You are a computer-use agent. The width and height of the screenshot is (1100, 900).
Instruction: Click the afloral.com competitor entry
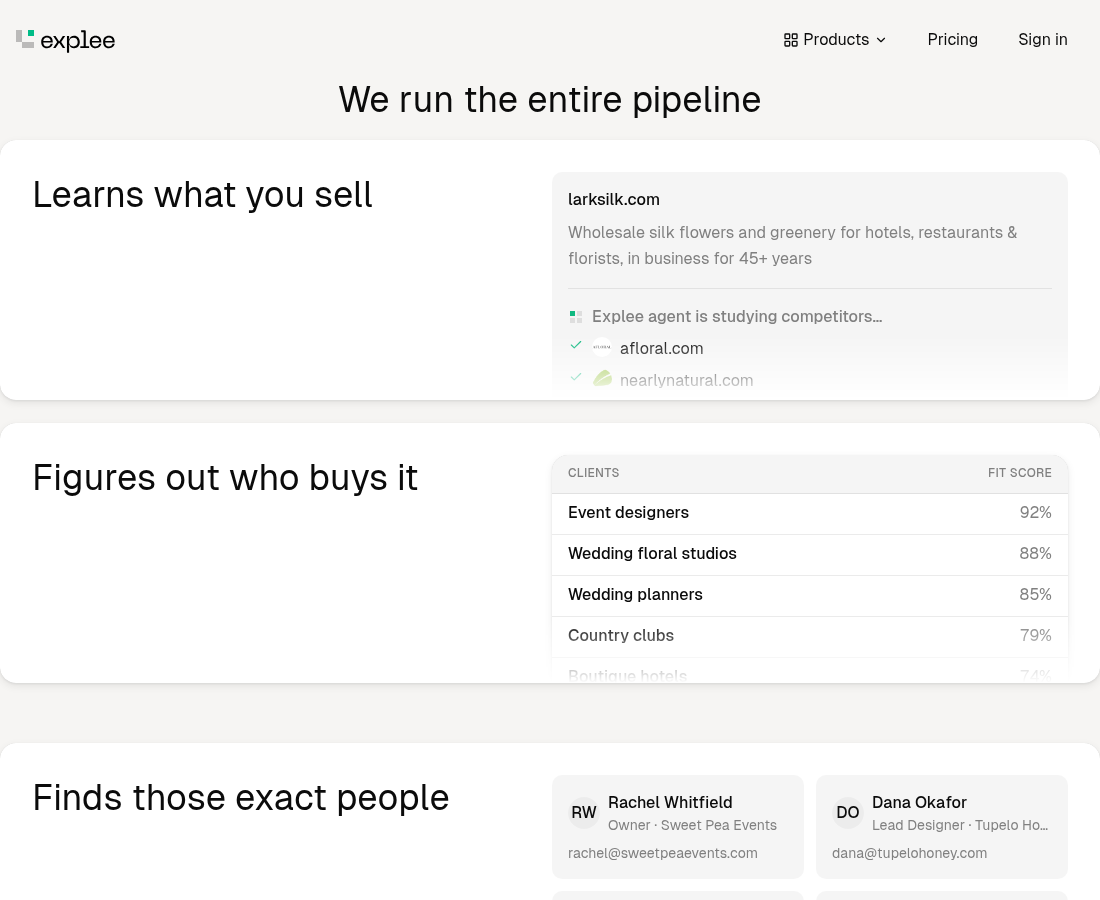pyautogui.click(x=662, y=349)
